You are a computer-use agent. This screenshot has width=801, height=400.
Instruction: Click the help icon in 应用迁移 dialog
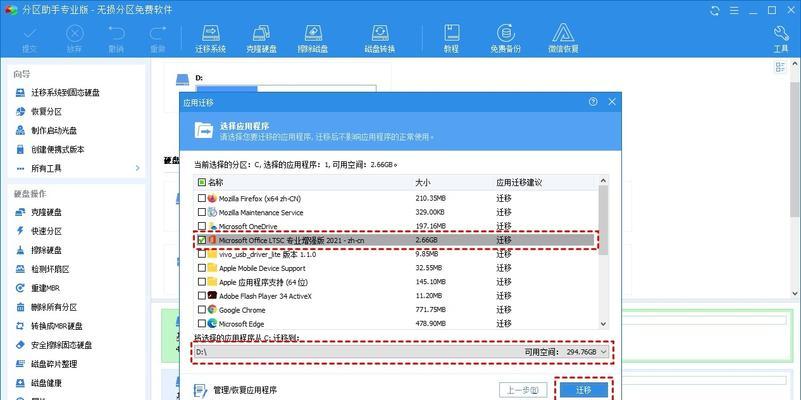[593, 102]
